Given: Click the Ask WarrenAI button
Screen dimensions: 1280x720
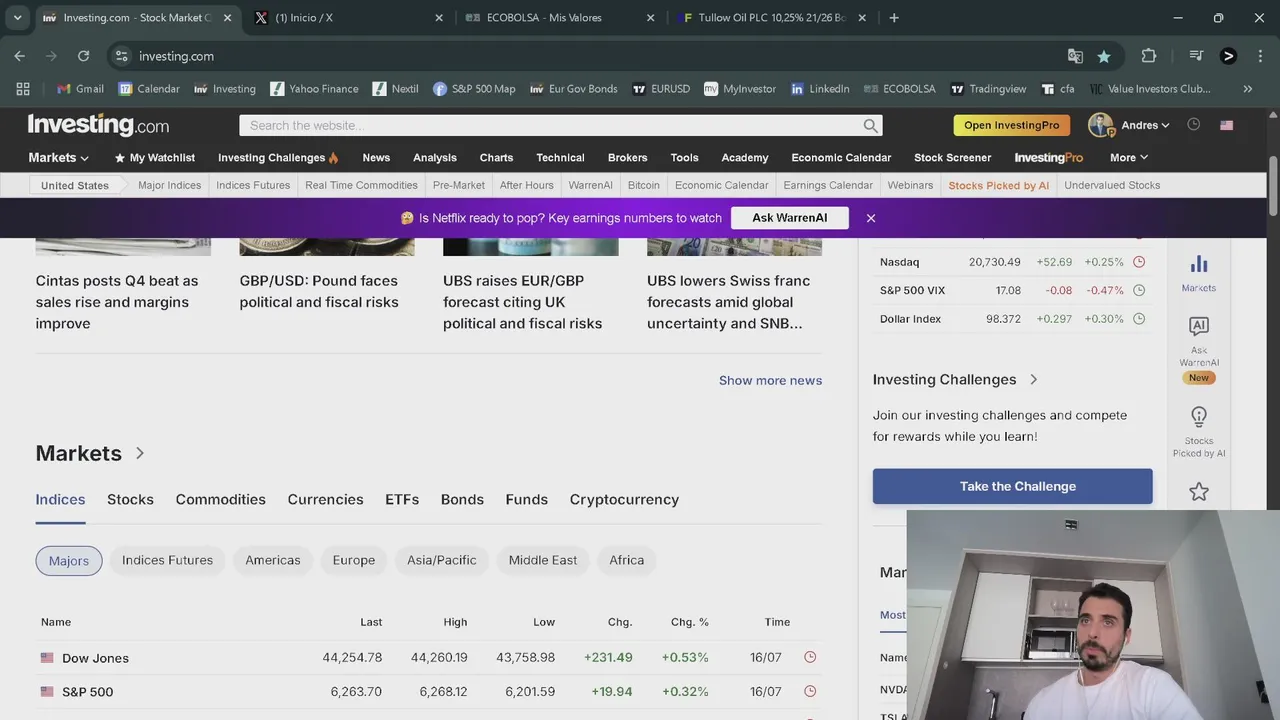Looking at the screenshot, I should [x=790, y=218].
